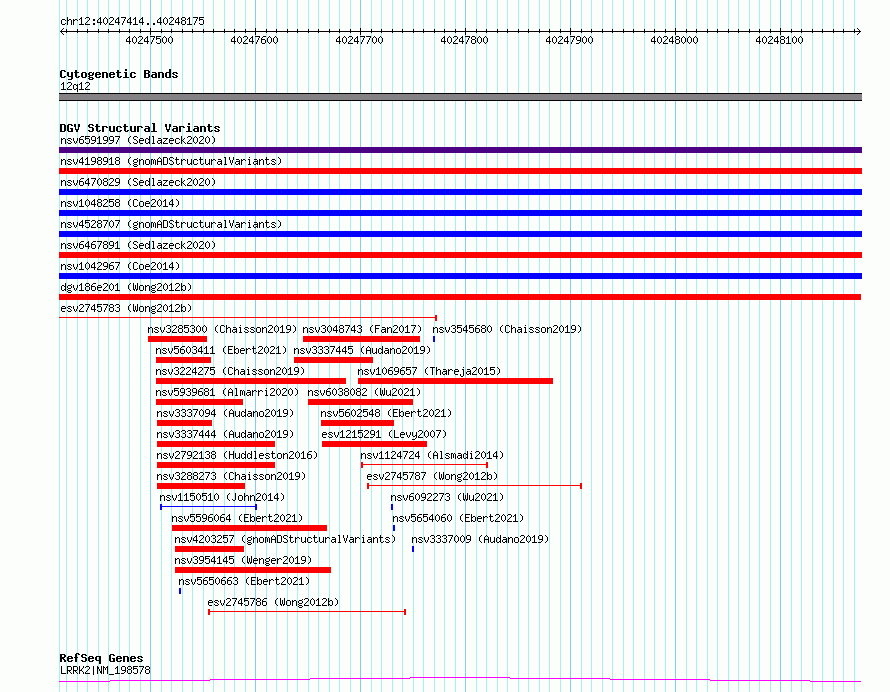Click nsv5650663 (Ebert2021) variant label
Screen dimensions: 890x692
pyautogui.click(x=244, y=581)
